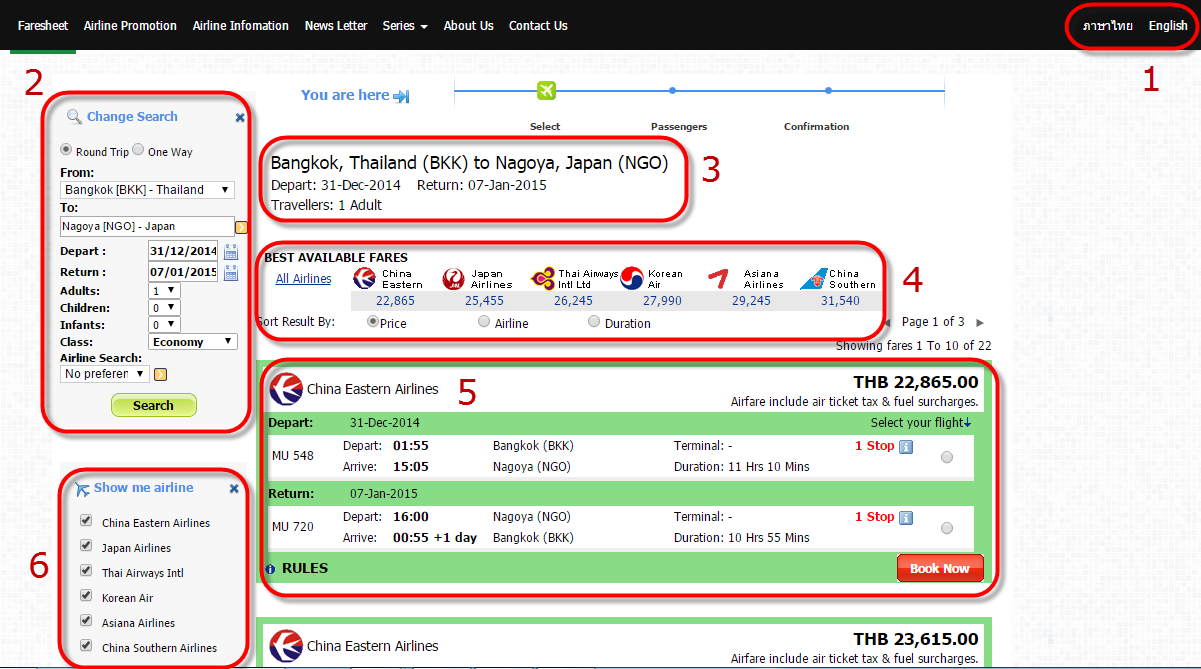Open the Adults count dropdown
The width and height of the screenshot is (1201, 669).
(163, 291)
